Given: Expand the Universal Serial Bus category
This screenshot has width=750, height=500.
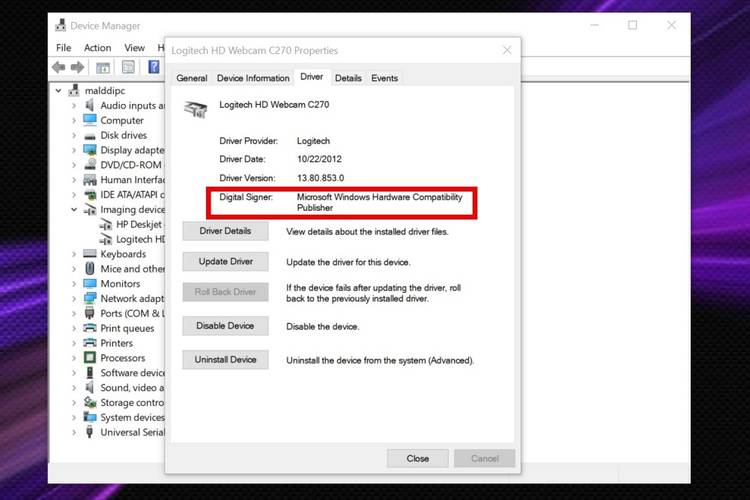Looking at the screenshot, I should 74,432.
